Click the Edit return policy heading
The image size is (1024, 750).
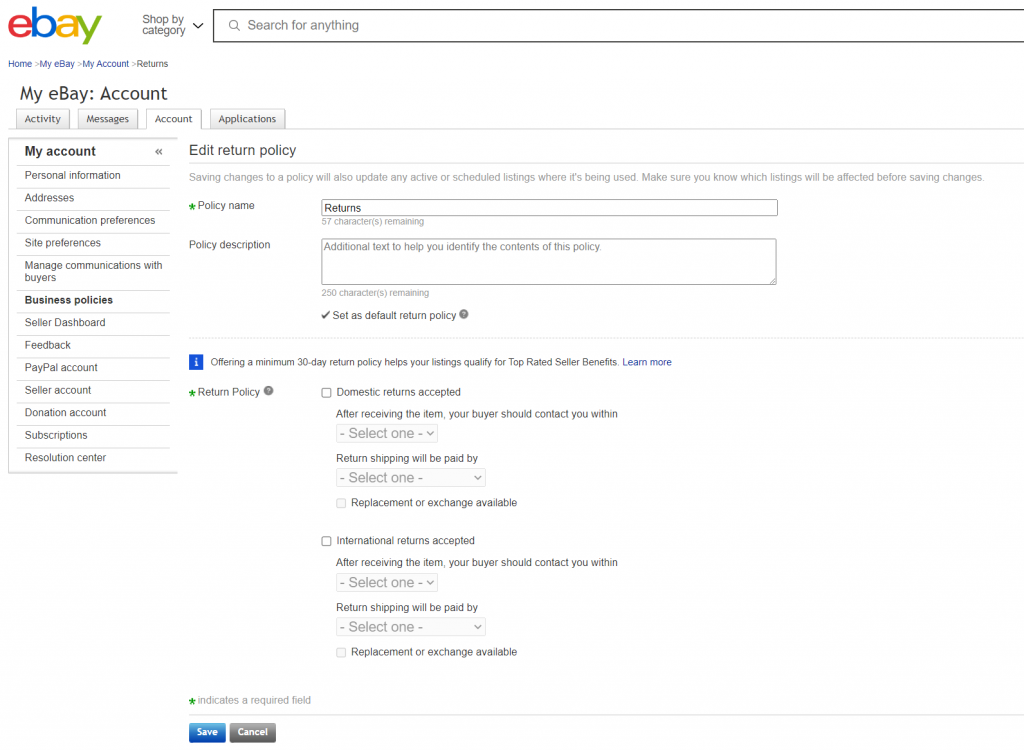click(242, 150)
